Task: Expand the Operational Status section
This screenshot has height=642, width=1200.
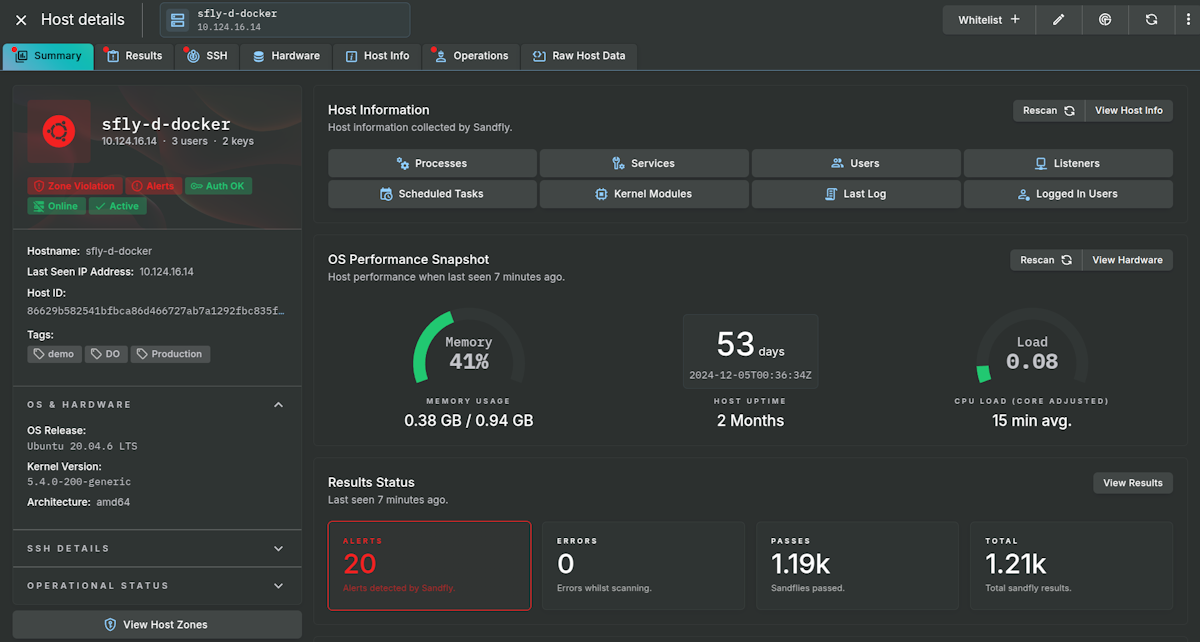Action: click(x=278, y=586)
